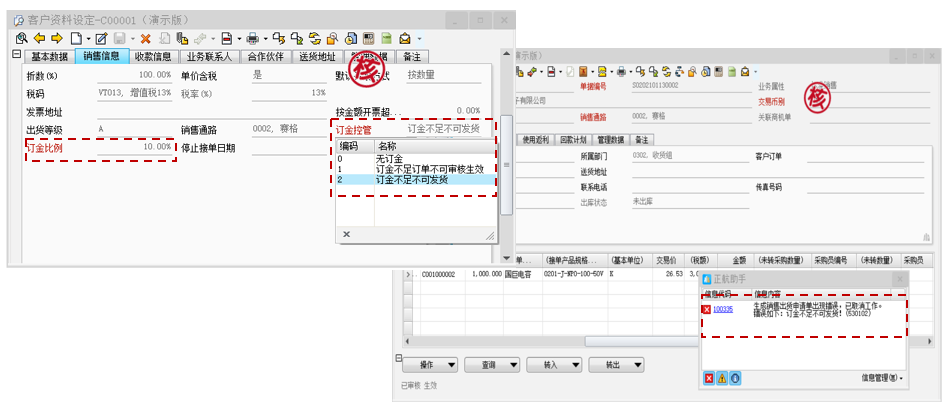This screenshot has height=407, width=948.
Task: Click the edit pencil icon in customer toolbar
Action: (101, 39)
